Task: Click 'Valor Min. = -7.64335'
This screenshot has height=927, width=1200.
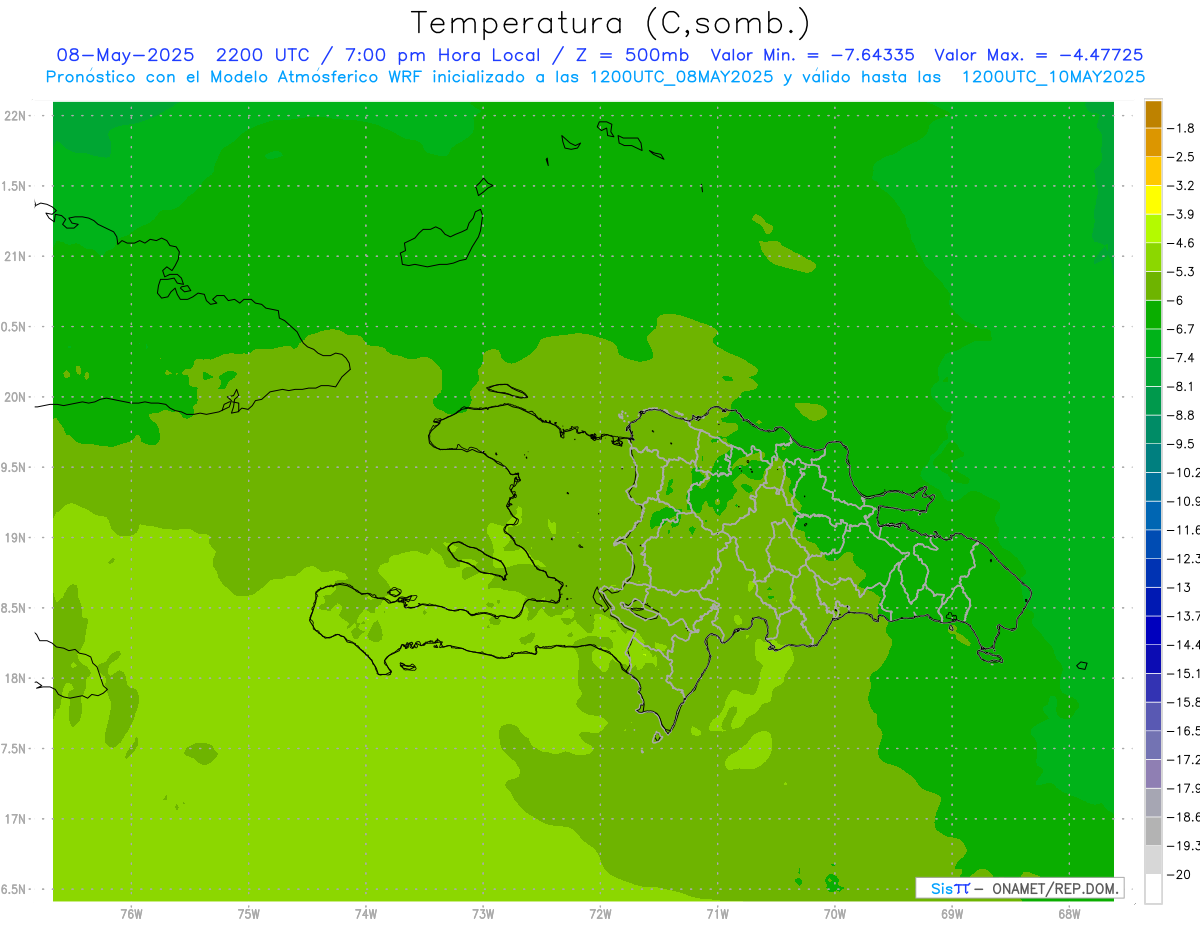Action: point(812,55)
